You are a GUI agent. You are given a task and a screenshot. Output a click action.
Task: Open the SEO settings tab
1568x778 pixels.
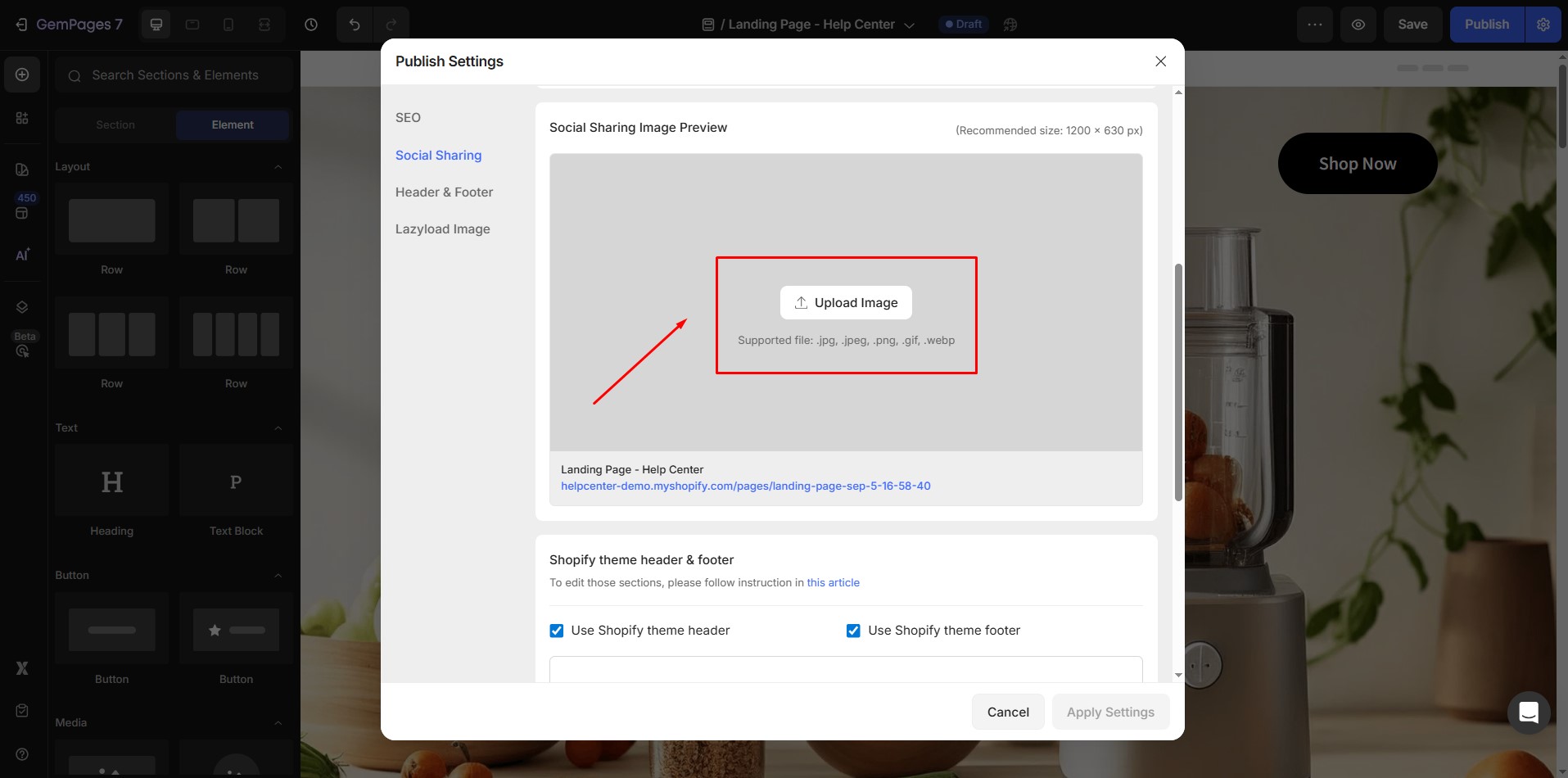tap(408, 118)
